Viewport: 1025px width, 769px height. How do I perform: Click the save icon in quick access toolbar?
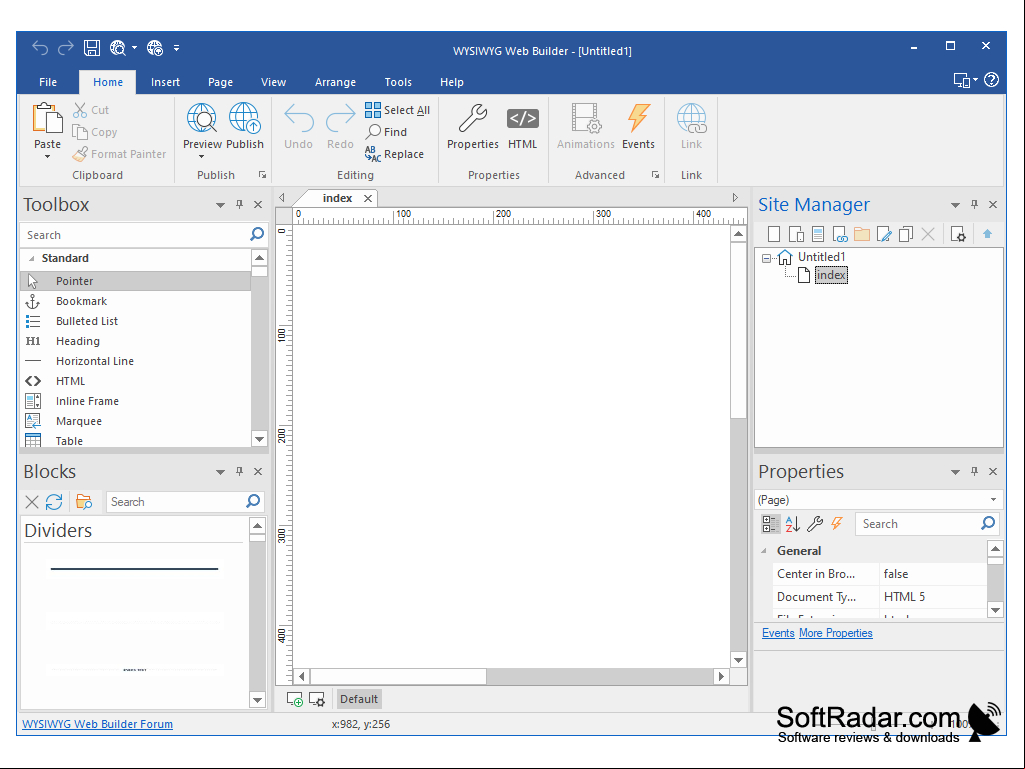click(x=92, y=48)
